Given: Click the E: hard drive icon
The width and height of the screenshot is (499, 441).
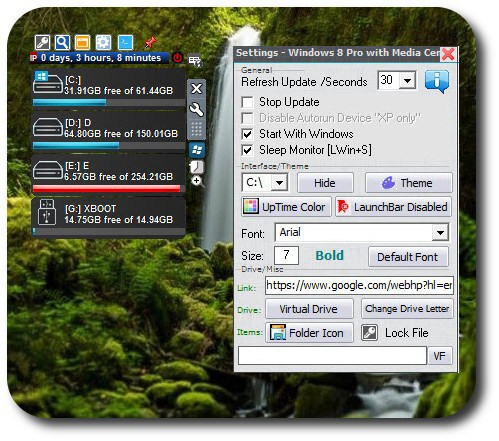Looking at the screenshot, I should (x=48, y=170).
